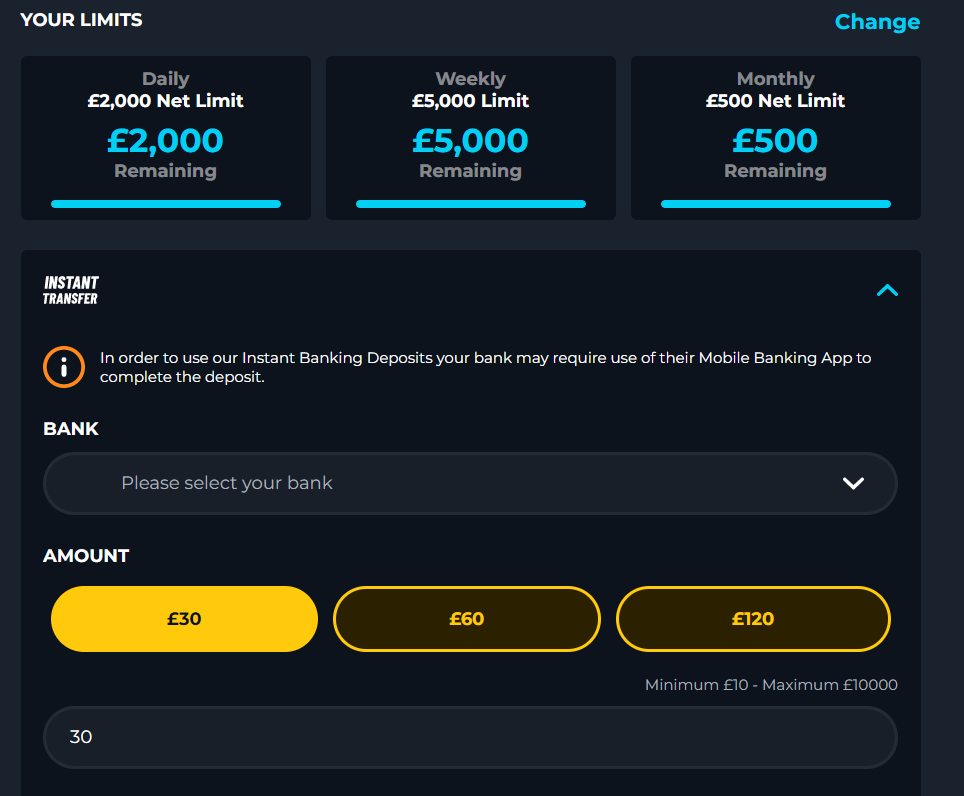
Task: Click the Instant Transfer logo
Action: (x=71, y=290)
